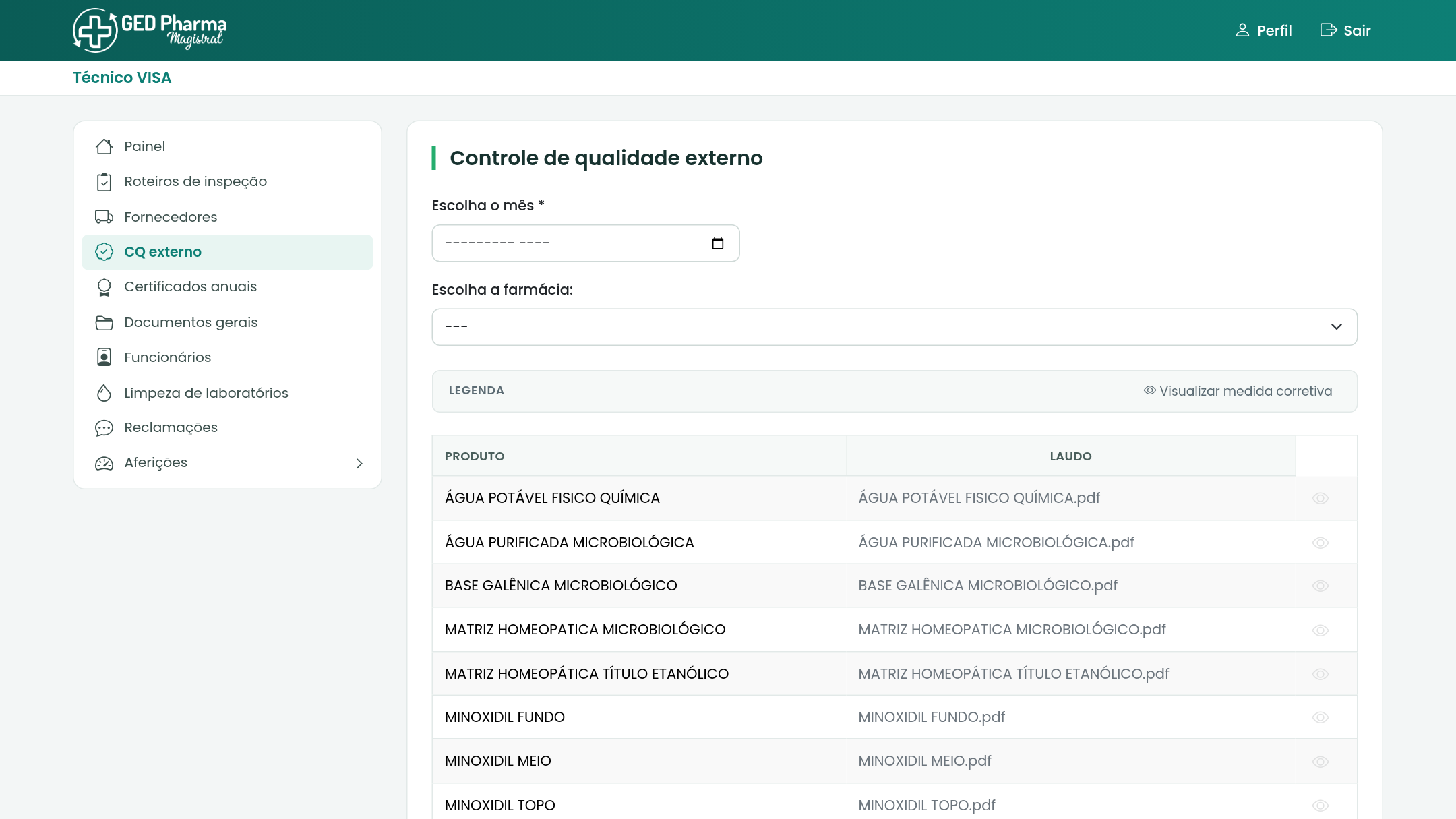
Task: Click the Certificados anuais ribbon icon
Action: [x=104, y=287]
